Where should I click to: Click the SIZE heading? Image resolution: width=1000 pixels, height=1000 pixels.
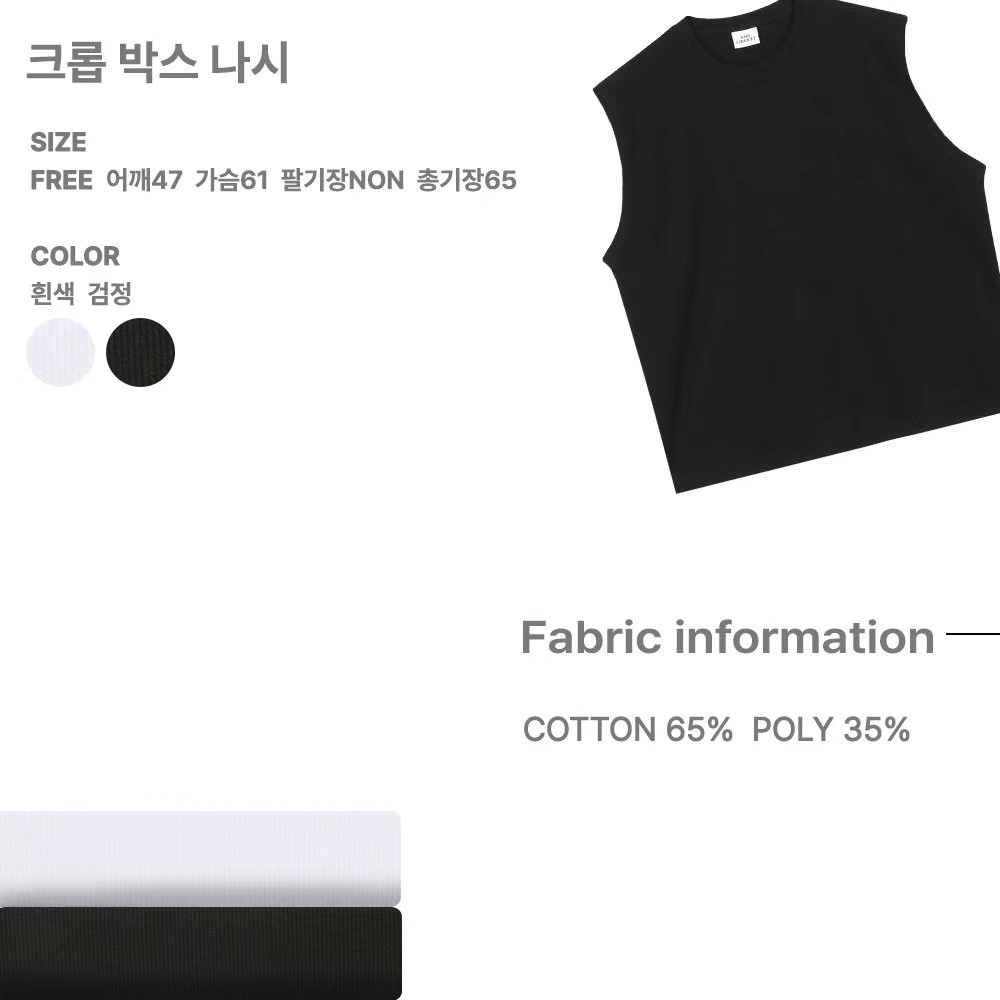[x=58, y=142]
